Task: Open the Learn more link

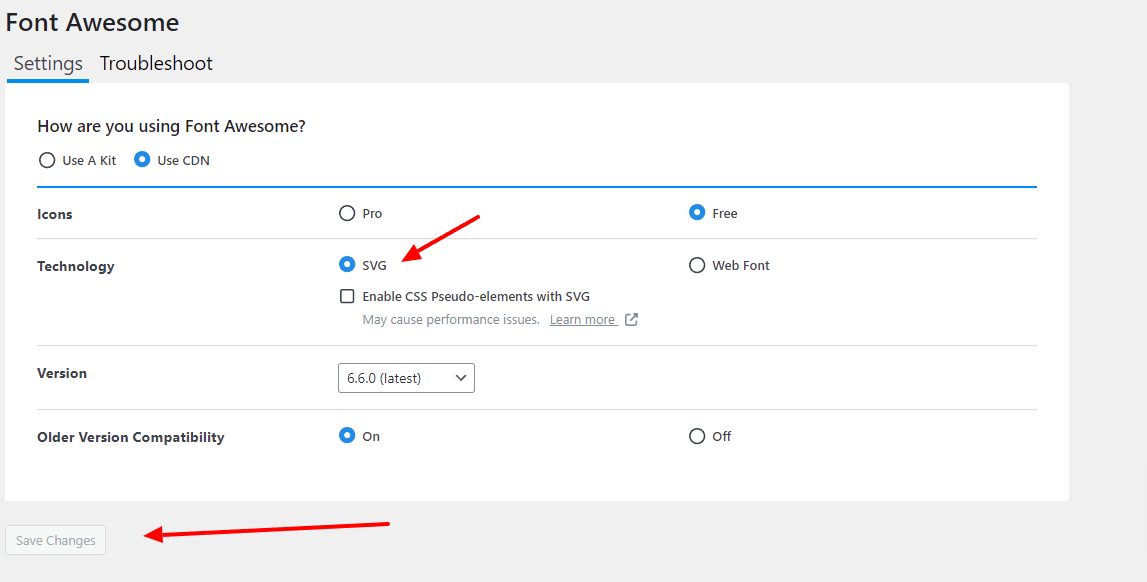Action: point(582,320)
